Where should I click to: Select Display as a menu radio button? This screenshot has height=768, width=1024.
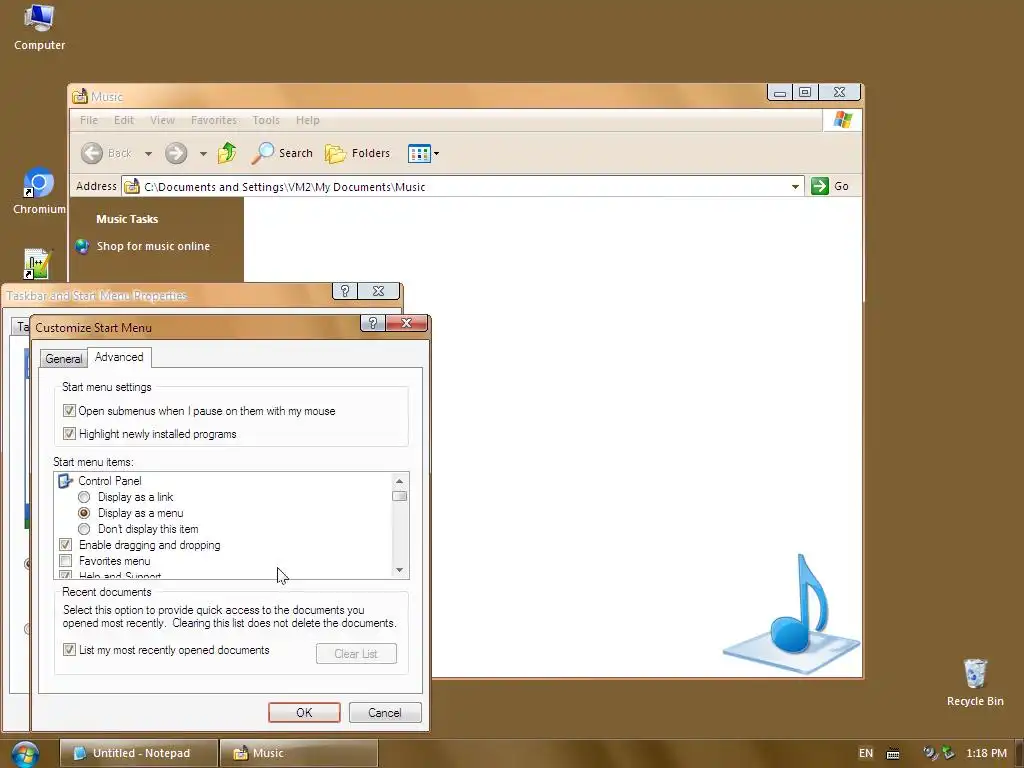pyautogui.click(x=84, y=513)
